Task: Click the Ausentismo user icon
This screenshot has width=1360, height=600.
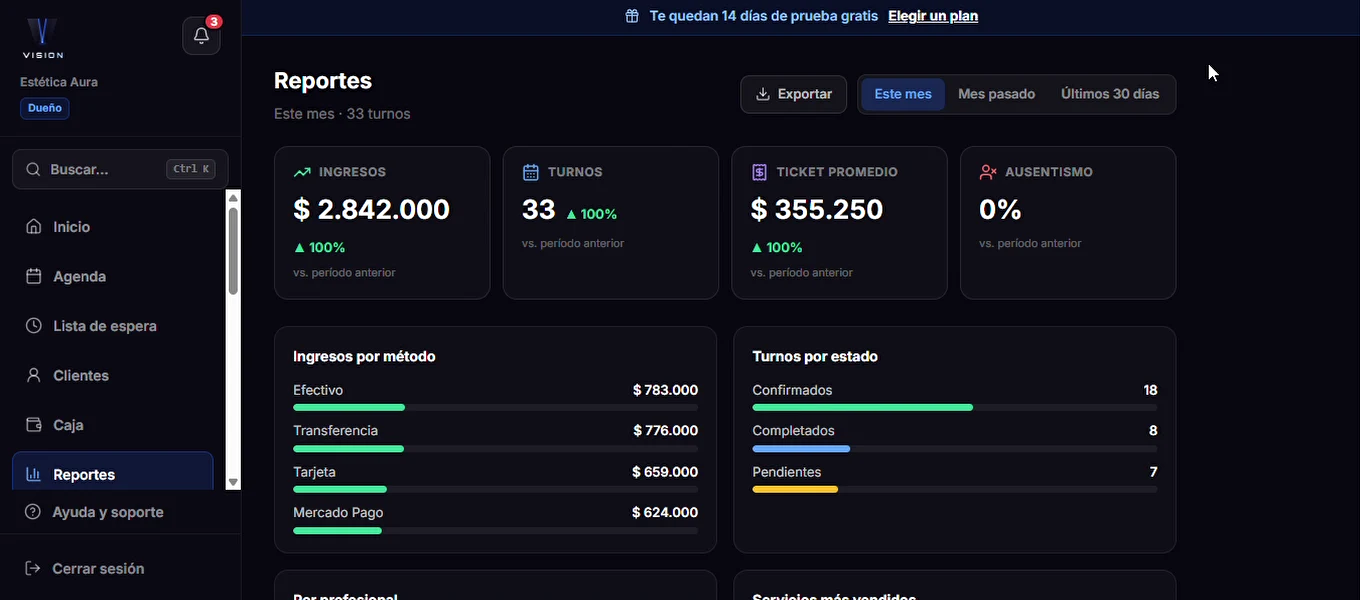Action: pyautogui.click(x=988, y=172)
